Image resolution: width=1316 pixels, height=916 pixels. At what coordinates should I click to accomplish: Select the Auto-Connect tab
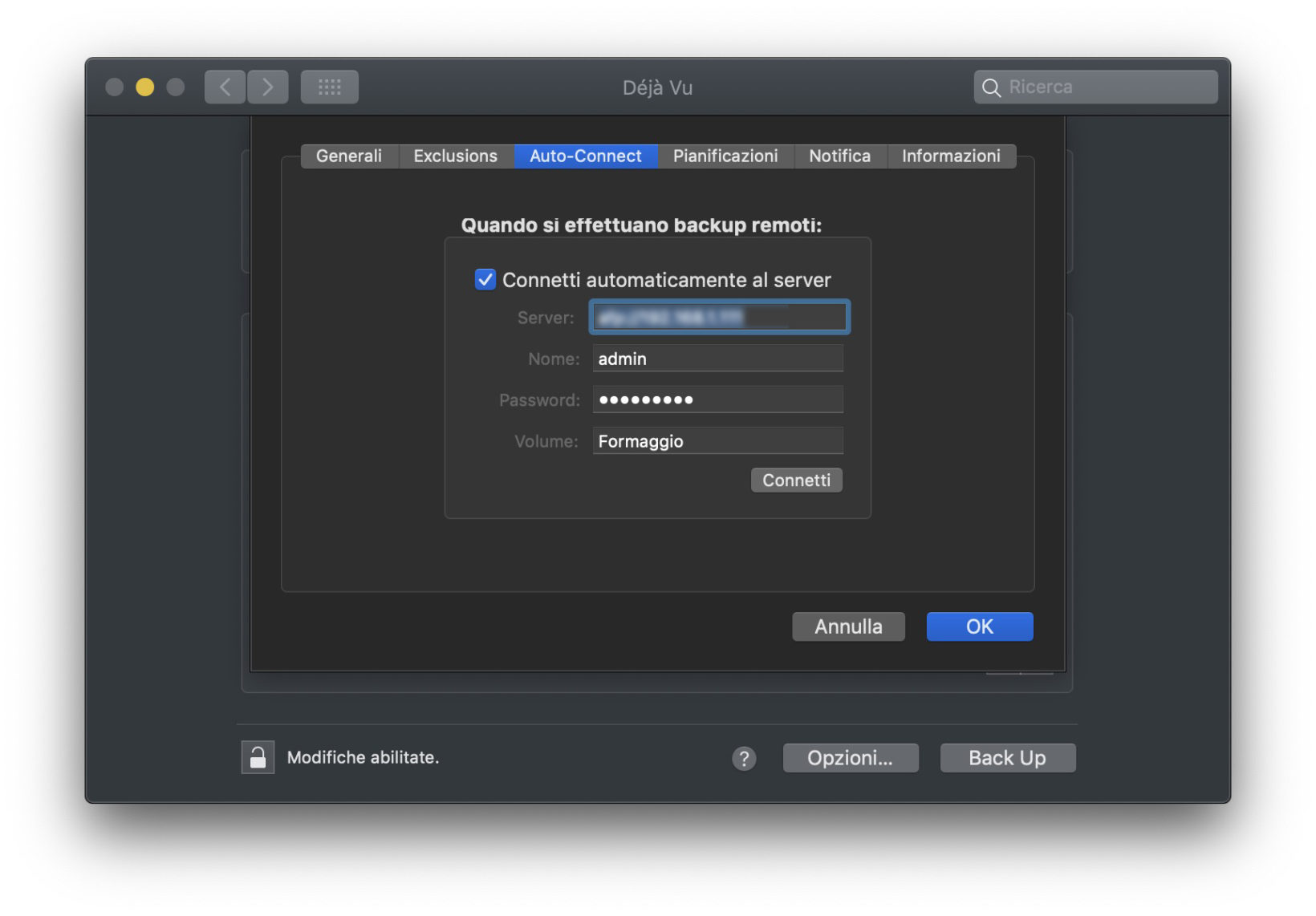tap(586, 156)
